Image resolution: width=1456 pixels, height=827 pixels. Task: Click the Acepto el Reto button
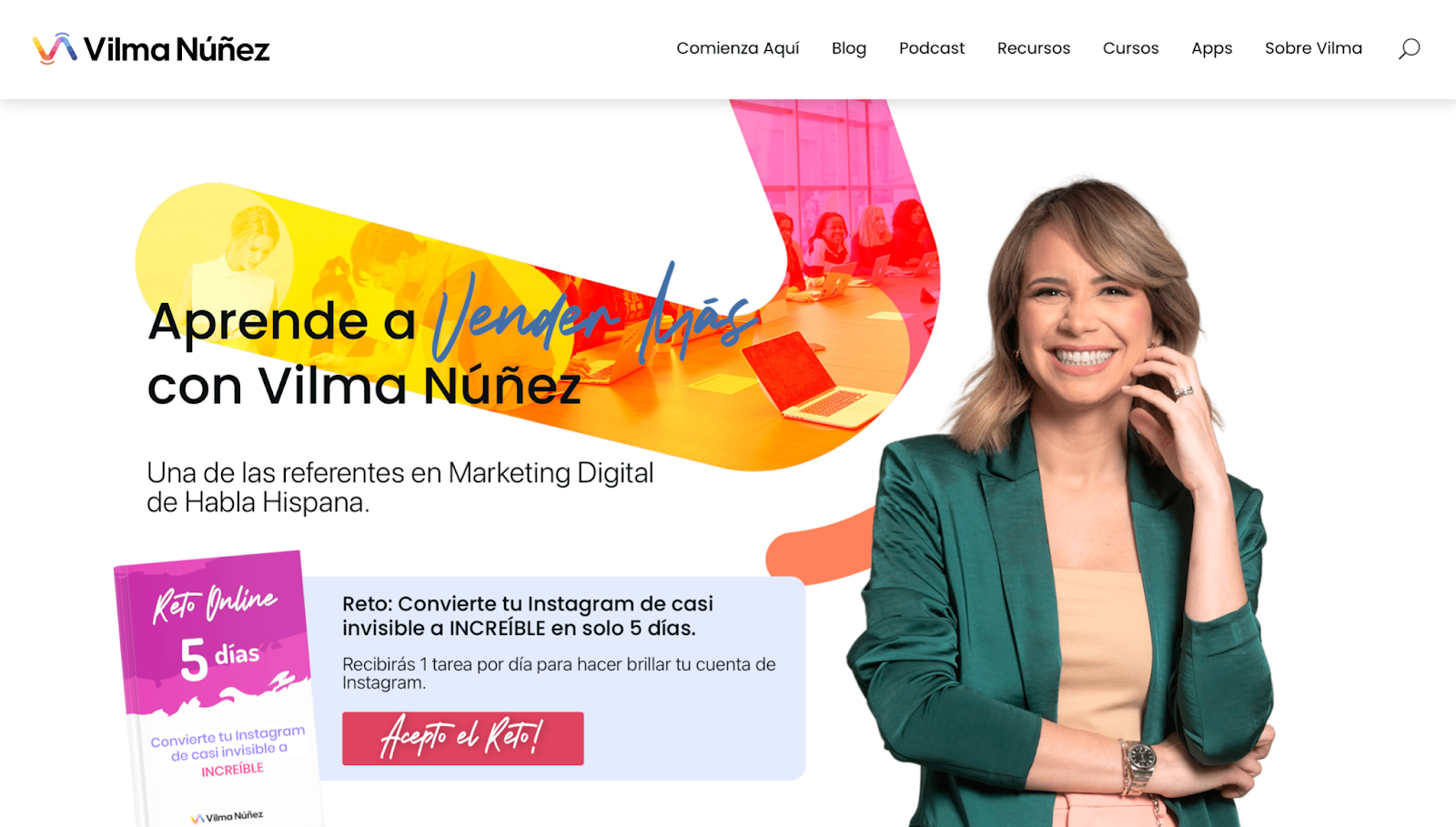(x=462, y=738)
